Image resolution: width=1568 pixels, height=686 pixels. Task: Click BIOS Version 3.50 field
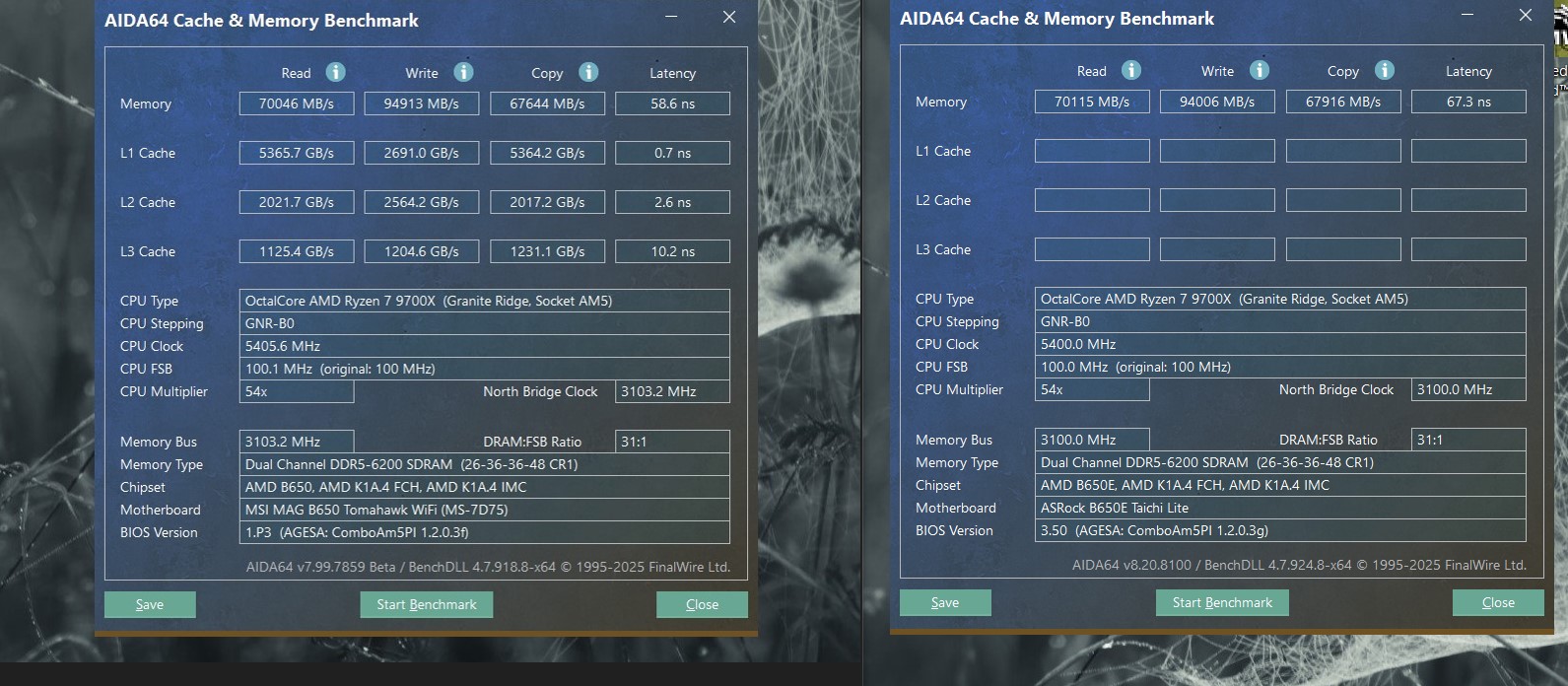click(x=1280, y=530)
